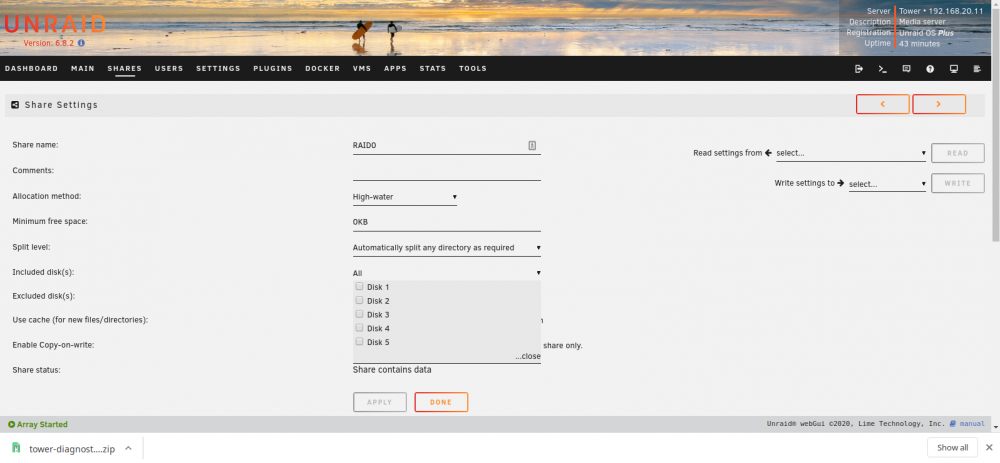Click the 'Excluded disk(s):' label
The width and height of the screenshot is (1000, 463).
[x=44, y=297]
